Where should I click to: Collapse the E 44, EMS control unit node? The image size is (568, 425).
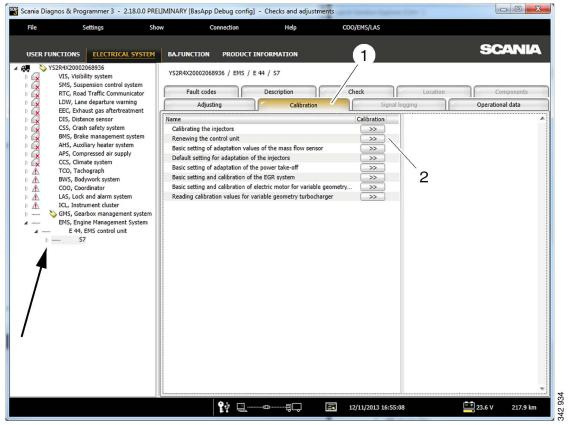click(36, 231)
